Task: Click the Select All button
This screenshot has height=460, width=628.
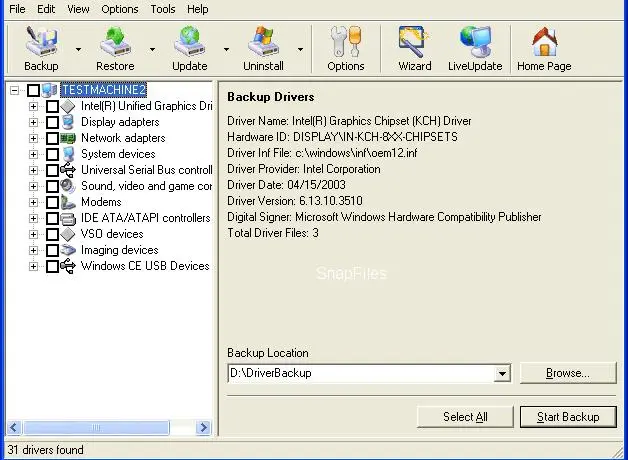Action: [465, 417]
